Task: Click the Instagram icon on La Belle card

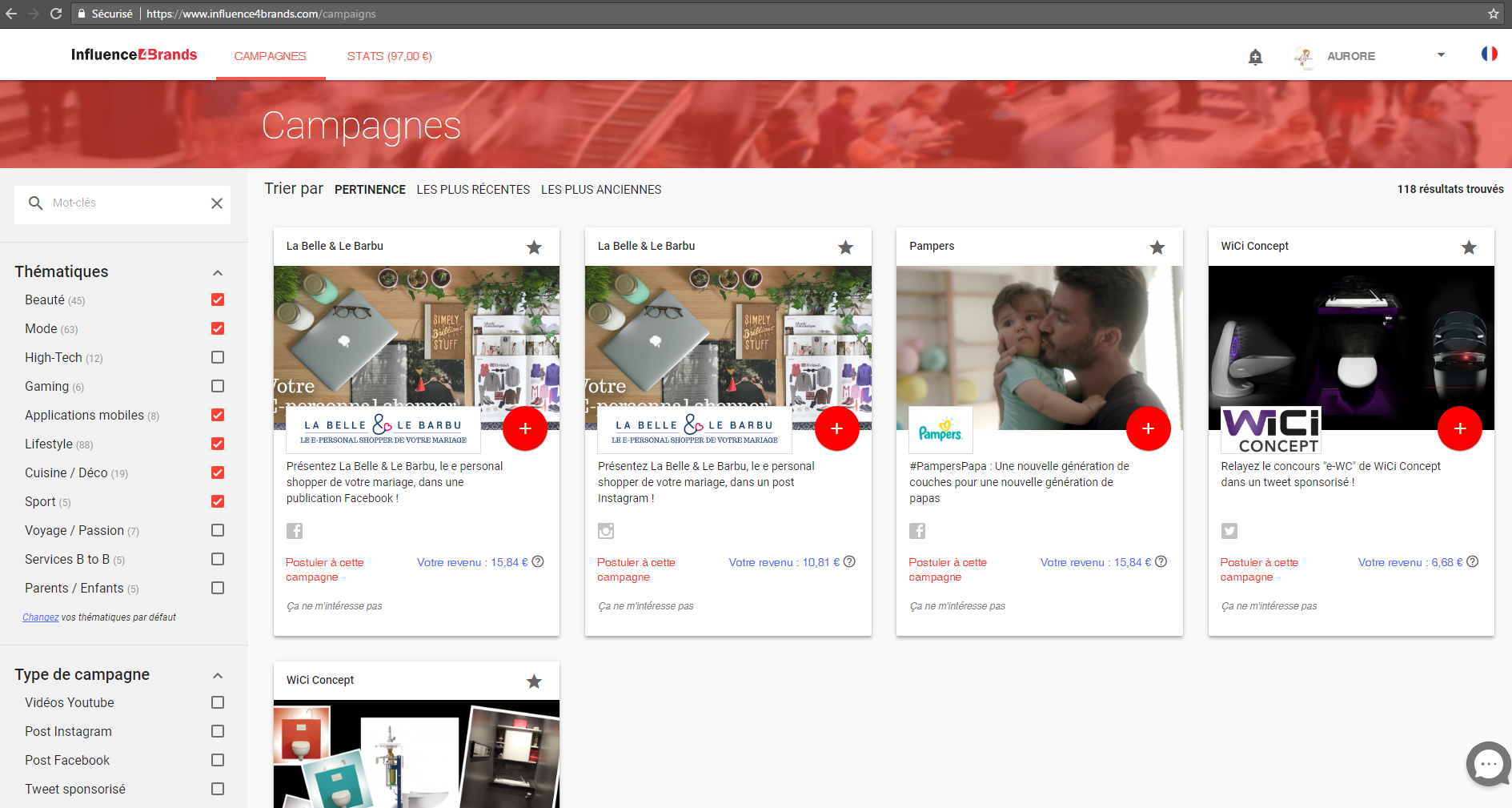Action: pyautogui.click(x=606, y=531)
